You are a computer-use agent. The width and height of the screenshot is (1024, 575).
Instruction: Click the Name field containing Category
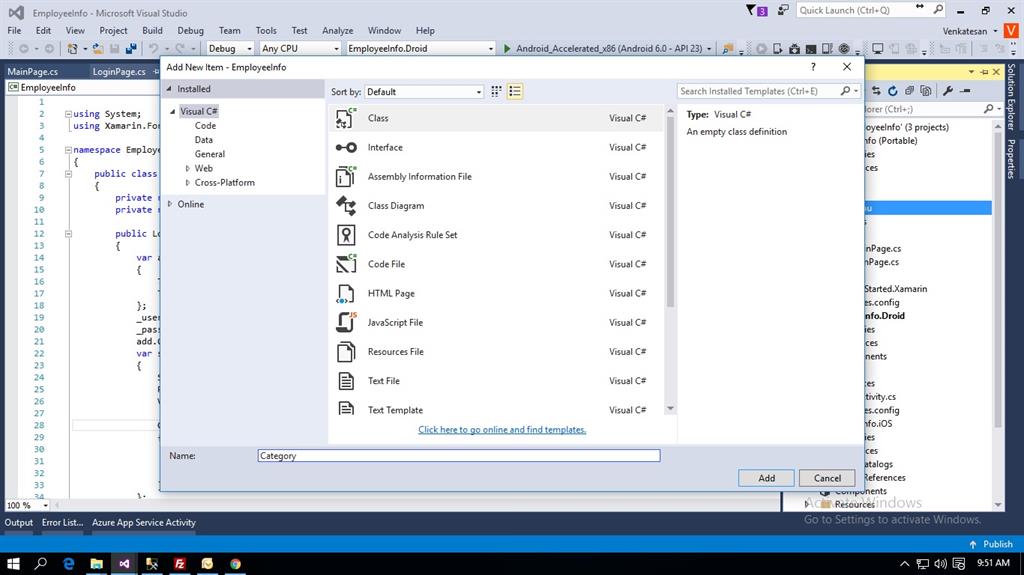(459, 456)
